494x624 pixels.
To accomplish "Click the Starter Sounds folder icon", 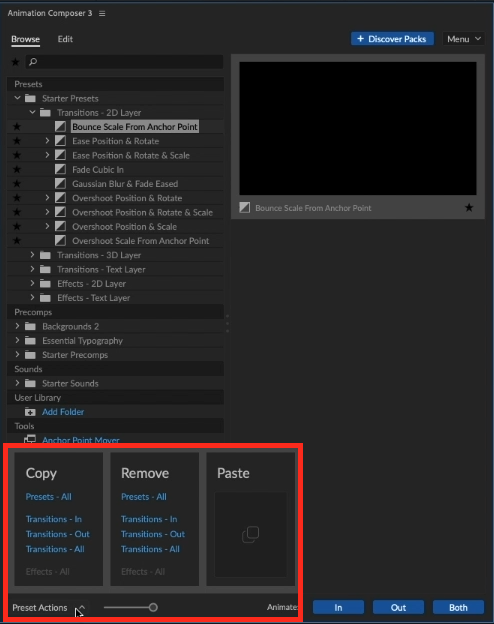I will click(30, 383).
